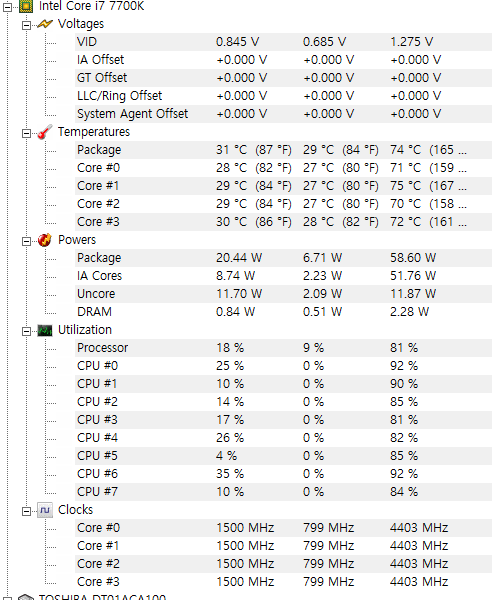Click the Powers flame icon
Viewport: 492px width, 600px height.
(45, 240)
